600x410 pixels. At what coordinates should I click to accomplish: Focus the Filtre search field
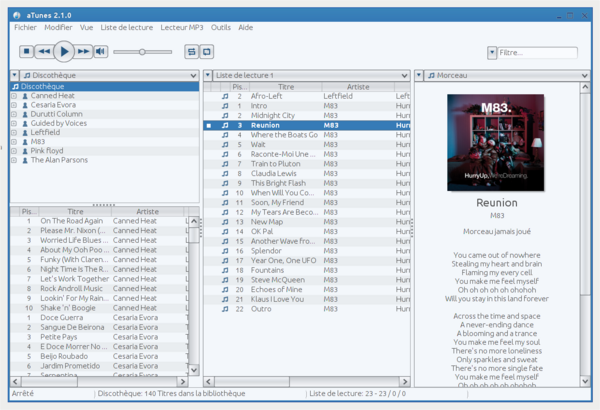pos(538,53)
